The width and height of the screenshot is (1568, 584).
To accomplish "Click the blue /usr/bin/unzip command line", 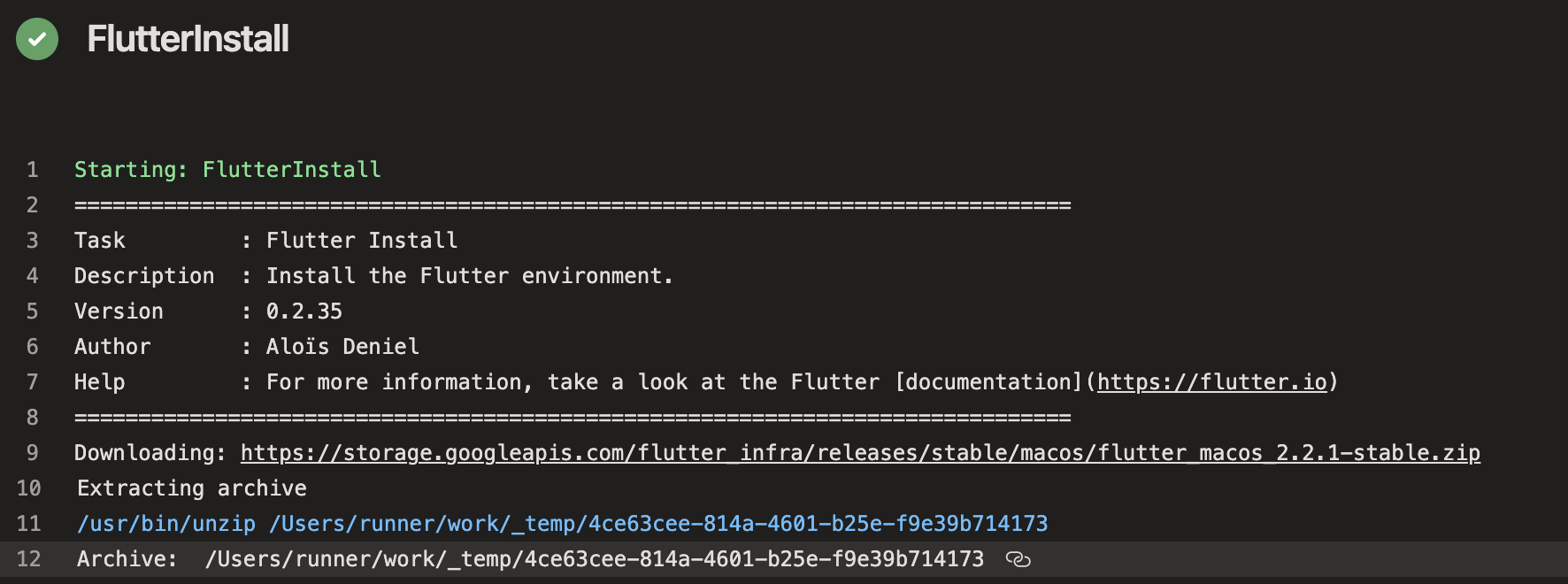I will (562, 524).
